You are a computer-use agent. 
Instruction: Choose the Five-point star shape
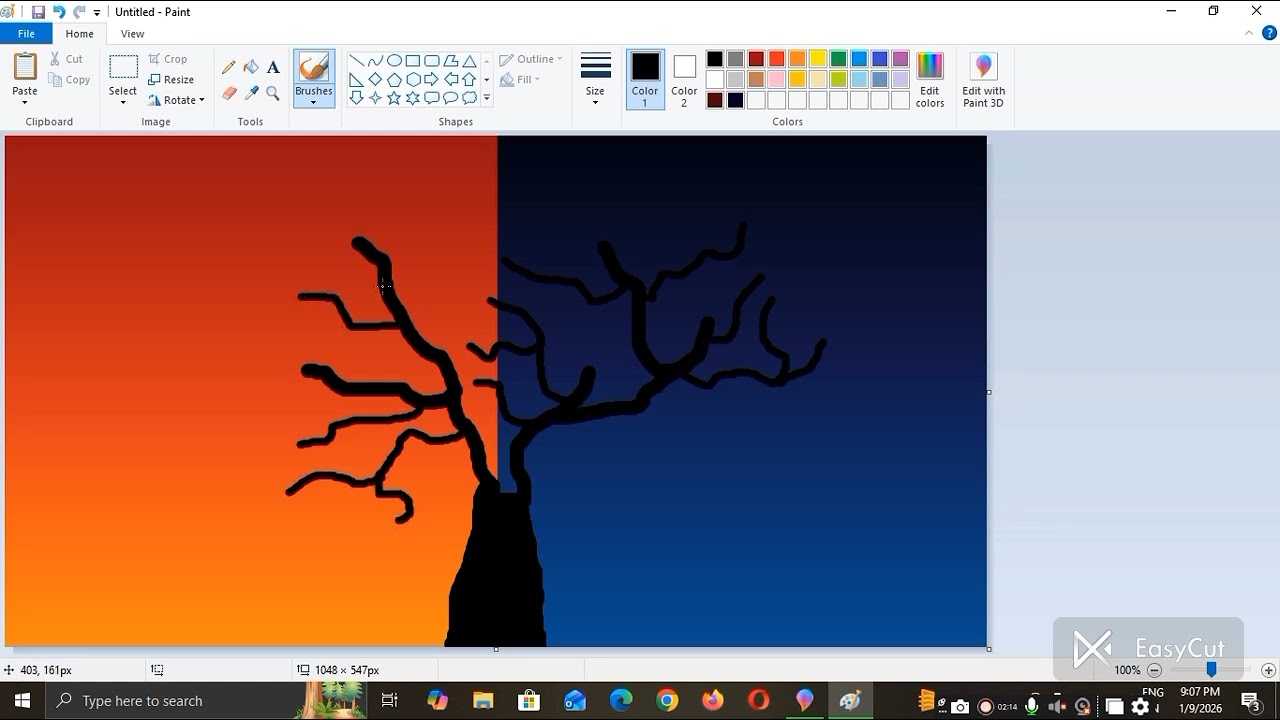pyautogui.click(x=394, y=98)
